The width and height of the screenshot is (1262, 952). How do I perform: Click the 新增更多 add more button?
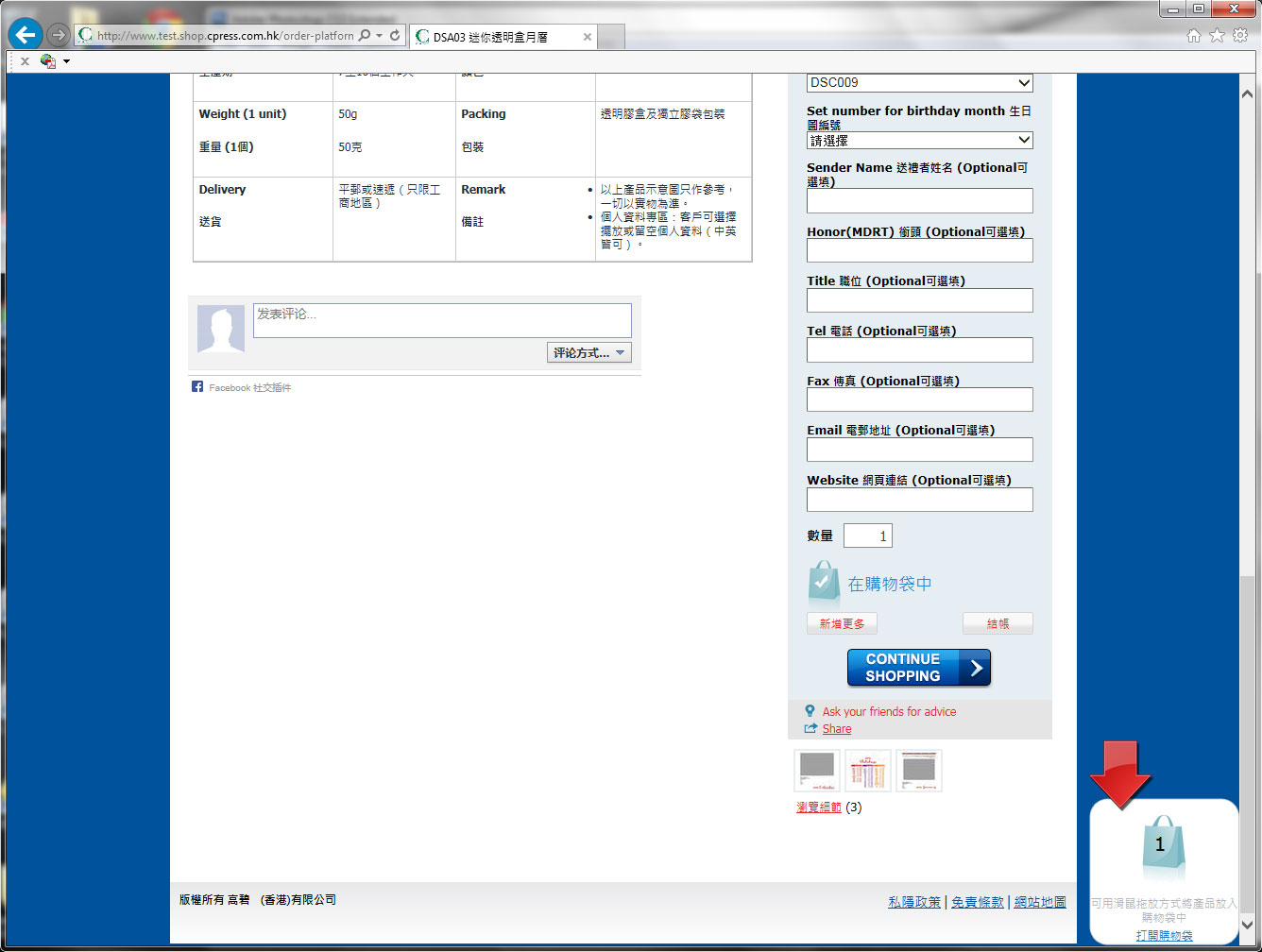[x=842, y=623]
